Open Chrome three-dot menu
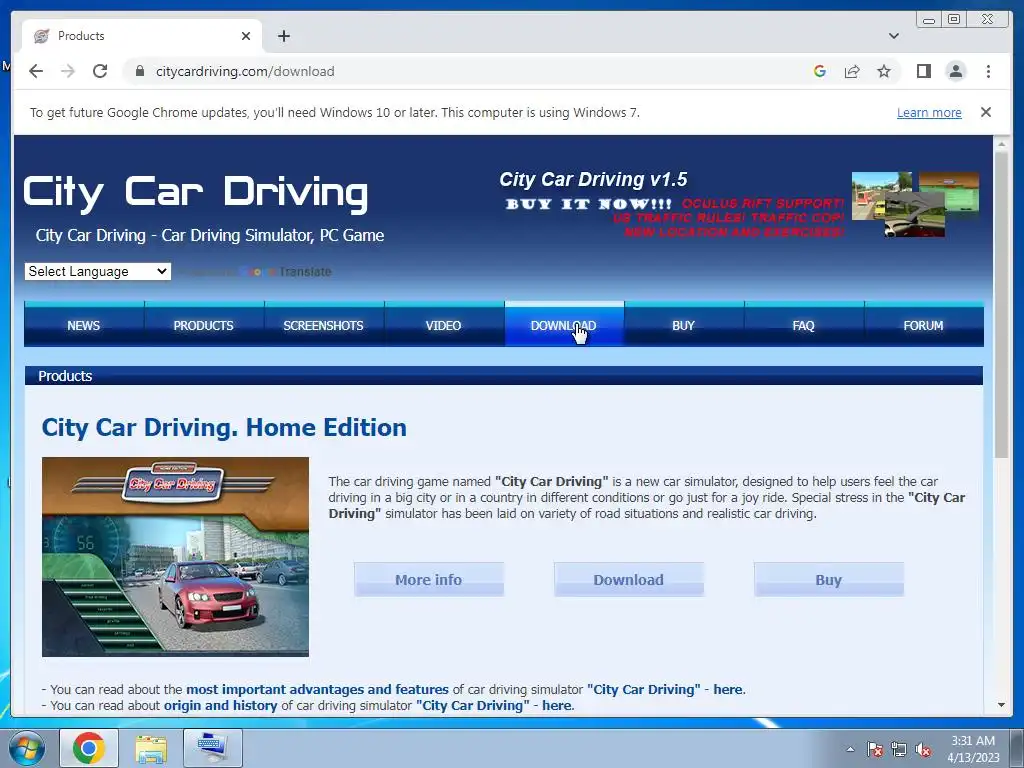 pyautogui.click(x=988, y=71)
